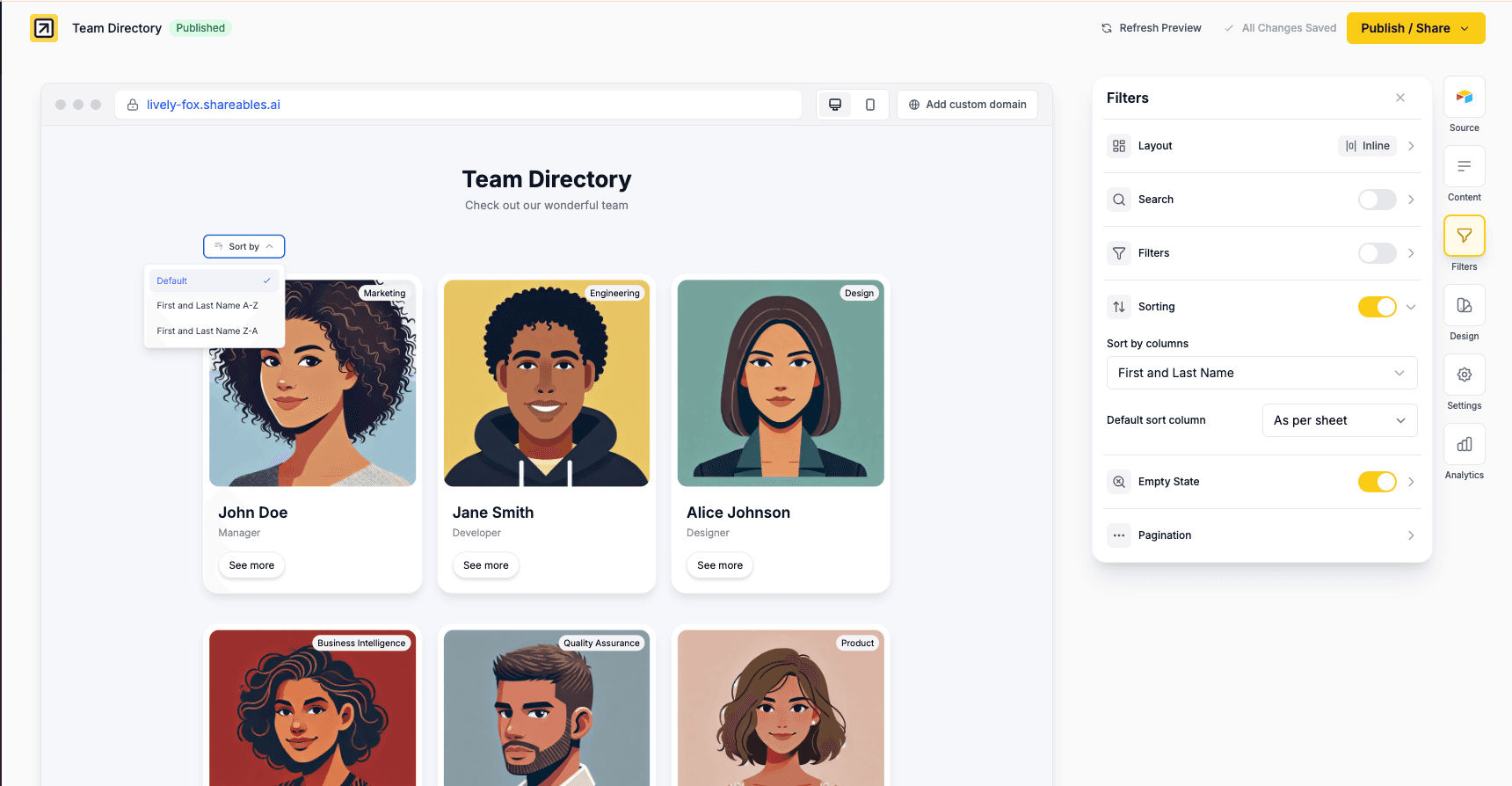Disable the Sorting toggle
The image size is (1512, 786).
(x=1376, y=307)
